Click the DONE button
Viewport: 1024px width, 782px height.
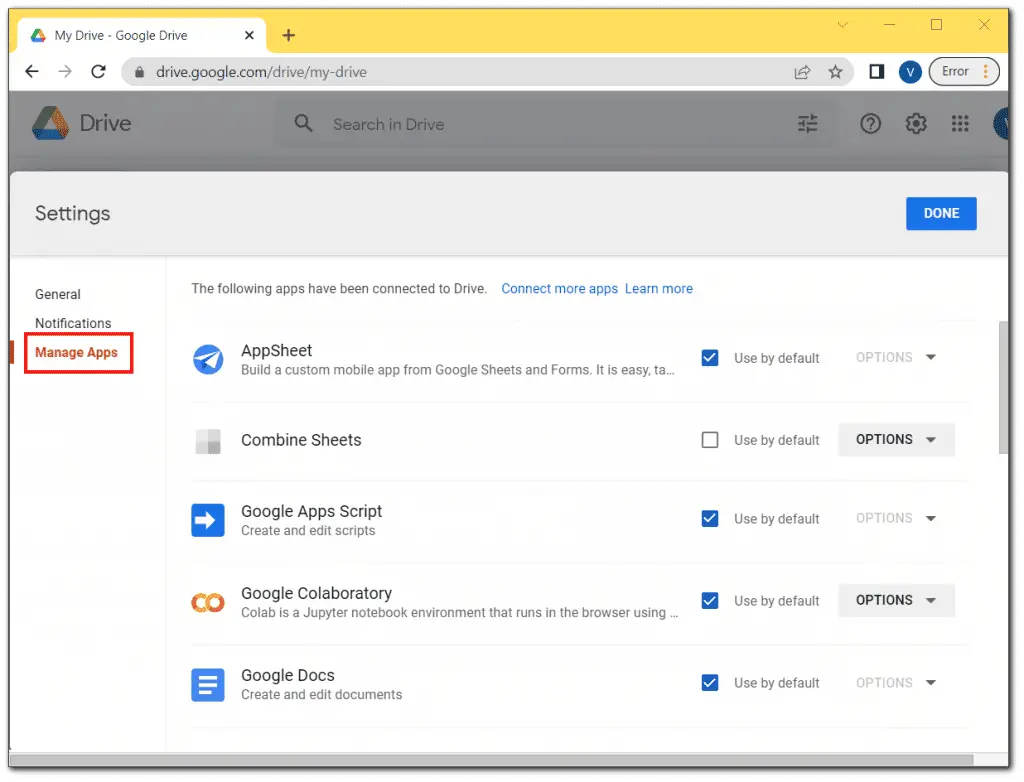[x=941, y=213]
